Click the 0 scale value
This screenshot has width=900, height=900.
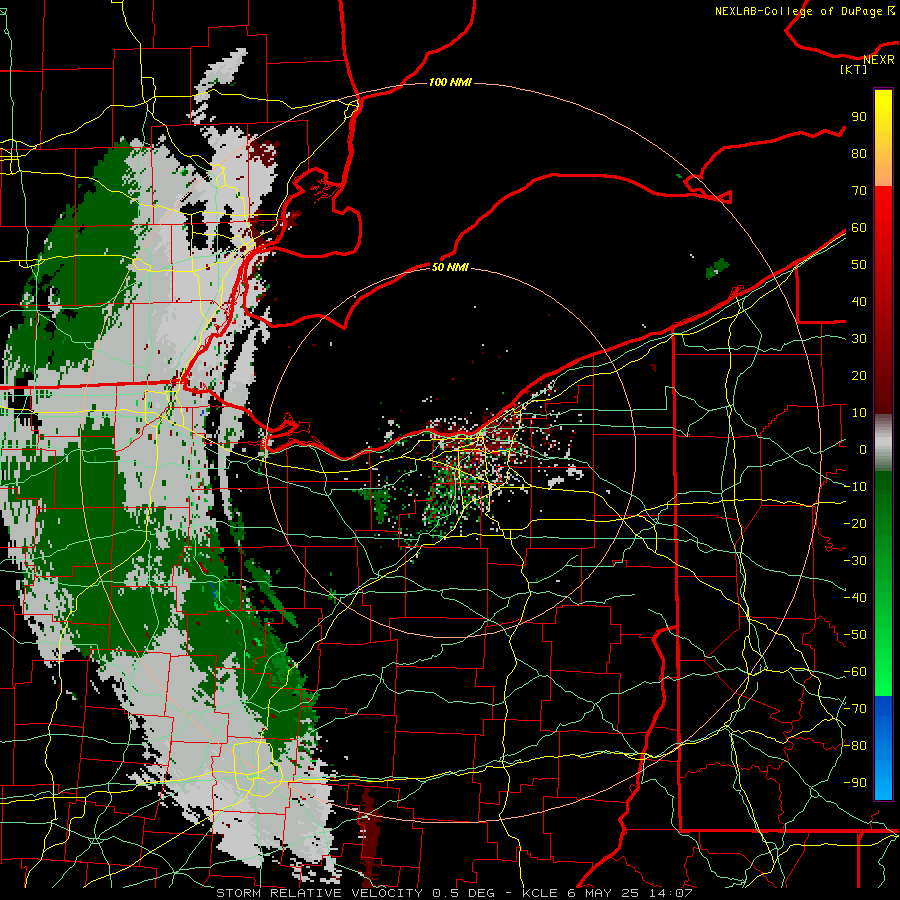pos(863,449)
